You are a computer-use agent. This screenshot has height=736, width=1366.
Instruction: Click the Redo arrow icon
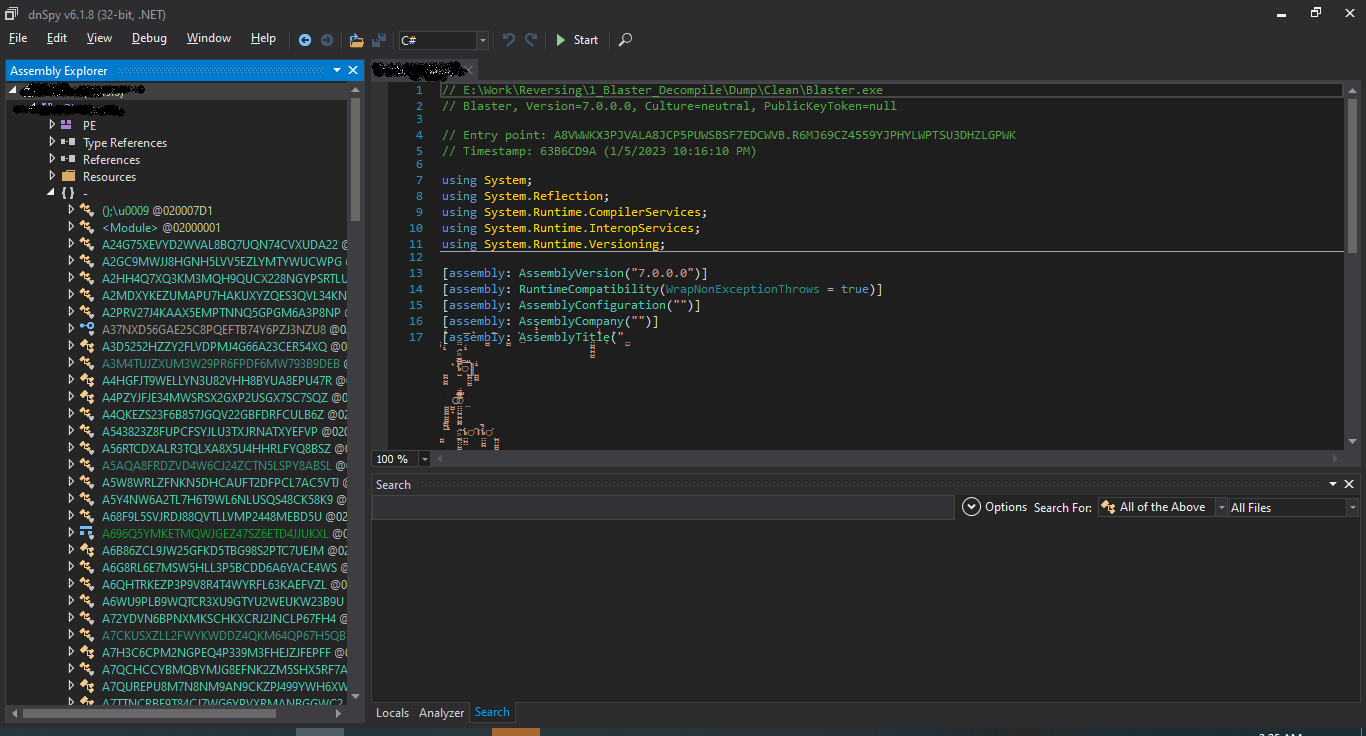click(x=530, y=40)
